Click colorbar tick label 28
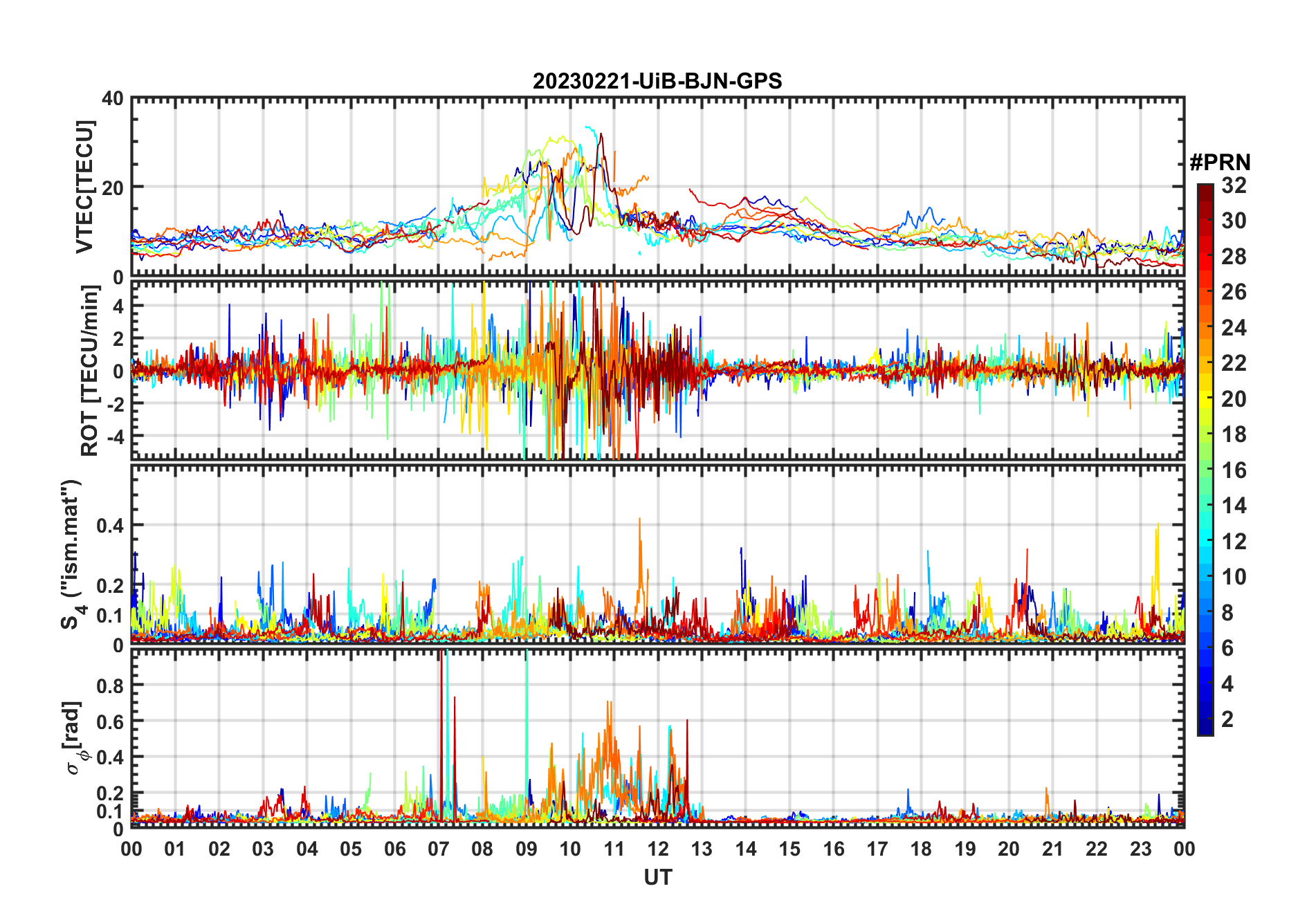The width and height of the screenshot is (1316, 920). point(1234,257)
